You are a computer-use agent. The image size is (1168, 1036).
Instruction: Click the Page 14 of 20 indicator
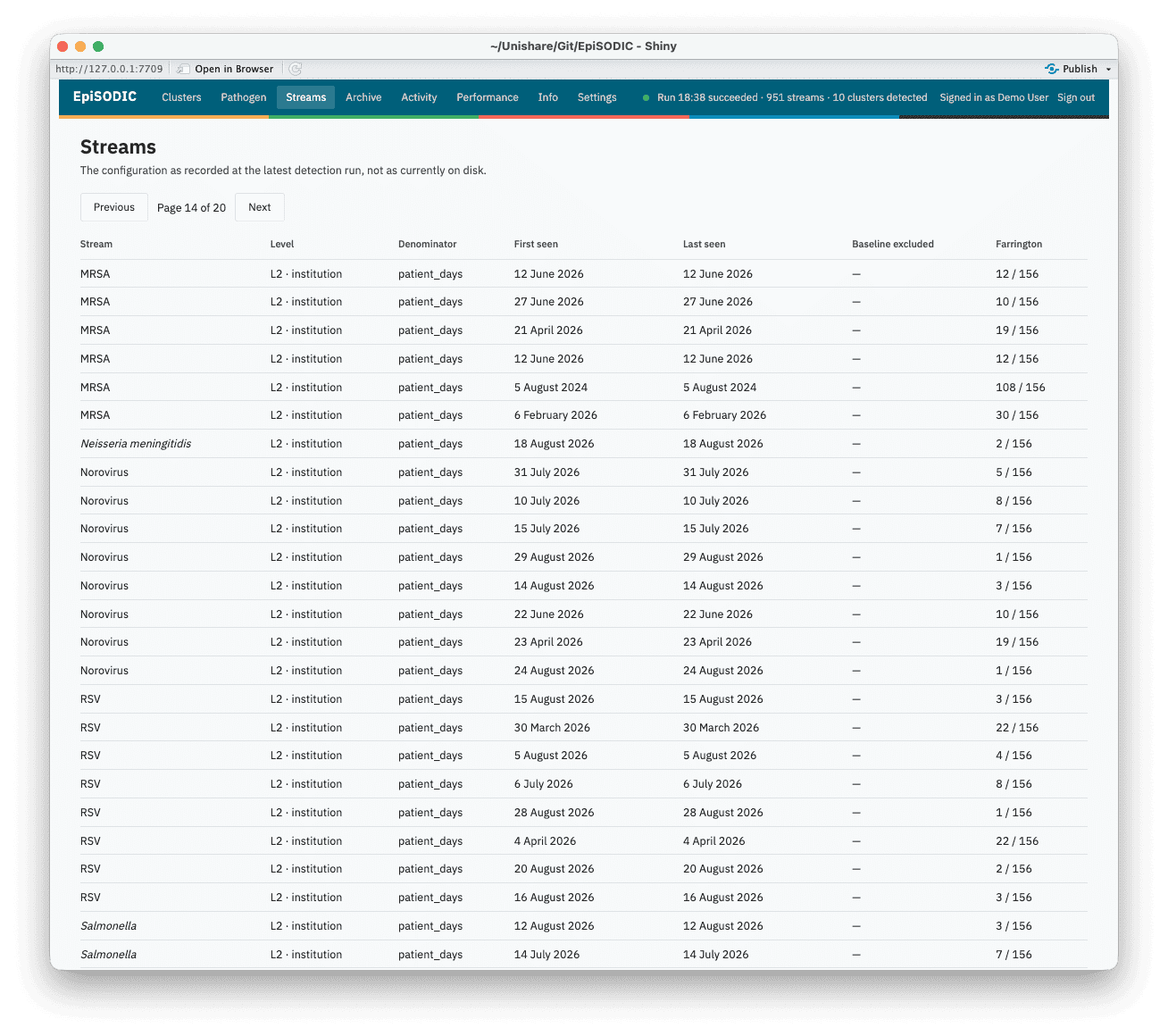point(191,208)
